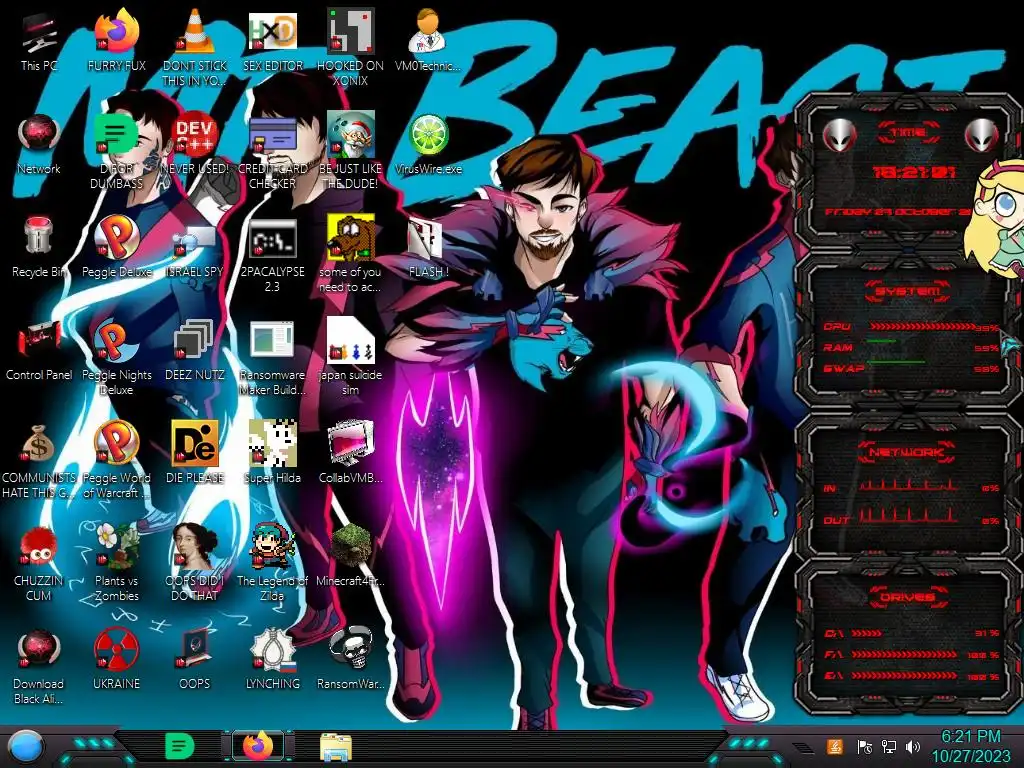Viewport: 1024px width, 768px height.
Task: Launch The Legend of Zilda
Action: coord(272,563)
